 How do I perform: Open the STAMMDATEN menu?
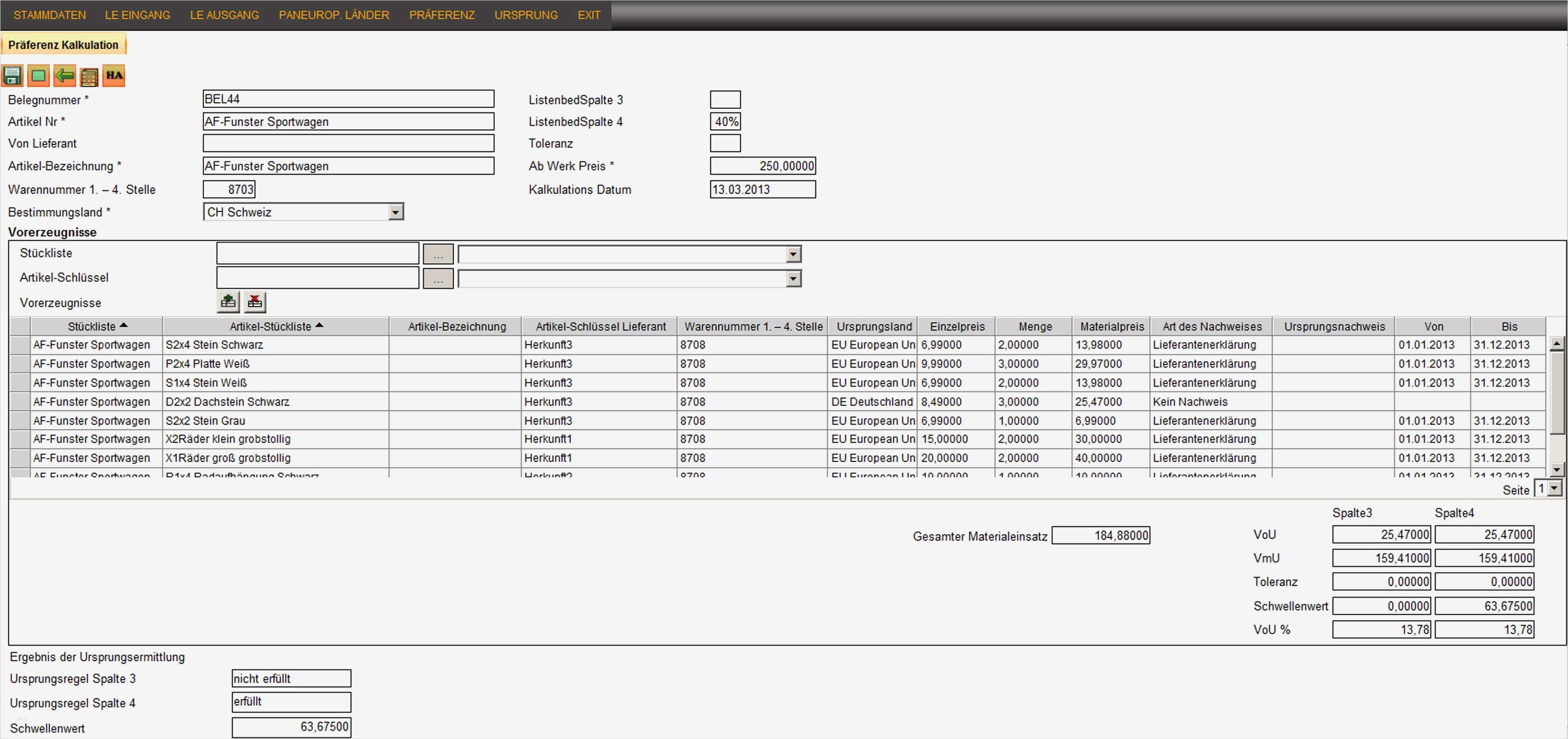pyautogui.click(x=49, y=15)
